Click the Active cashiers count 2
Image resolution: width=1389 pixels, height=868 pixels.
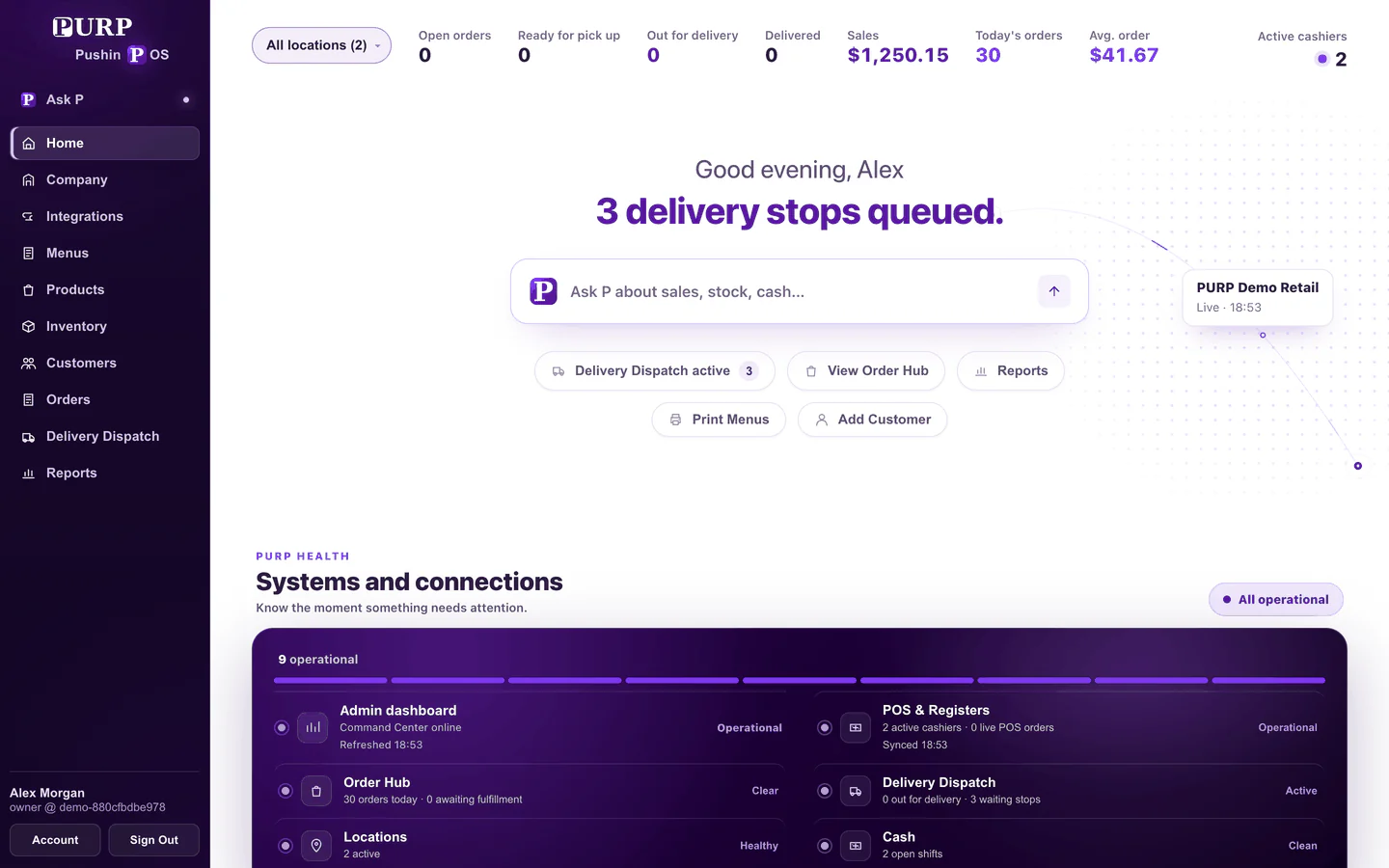(x=1341, y=60)
